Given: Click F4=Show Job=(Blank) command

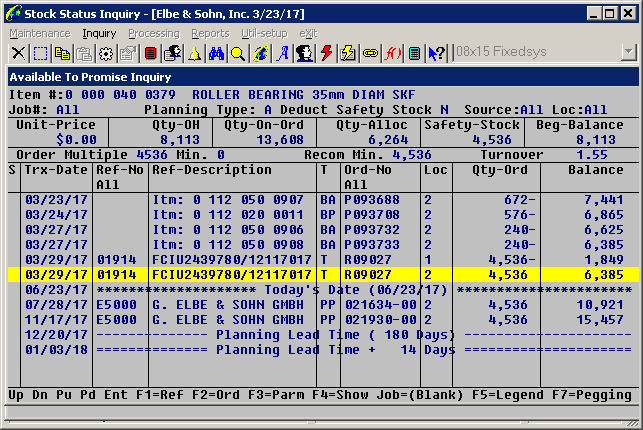Looking at the screenshot, I should click(388, 395).
